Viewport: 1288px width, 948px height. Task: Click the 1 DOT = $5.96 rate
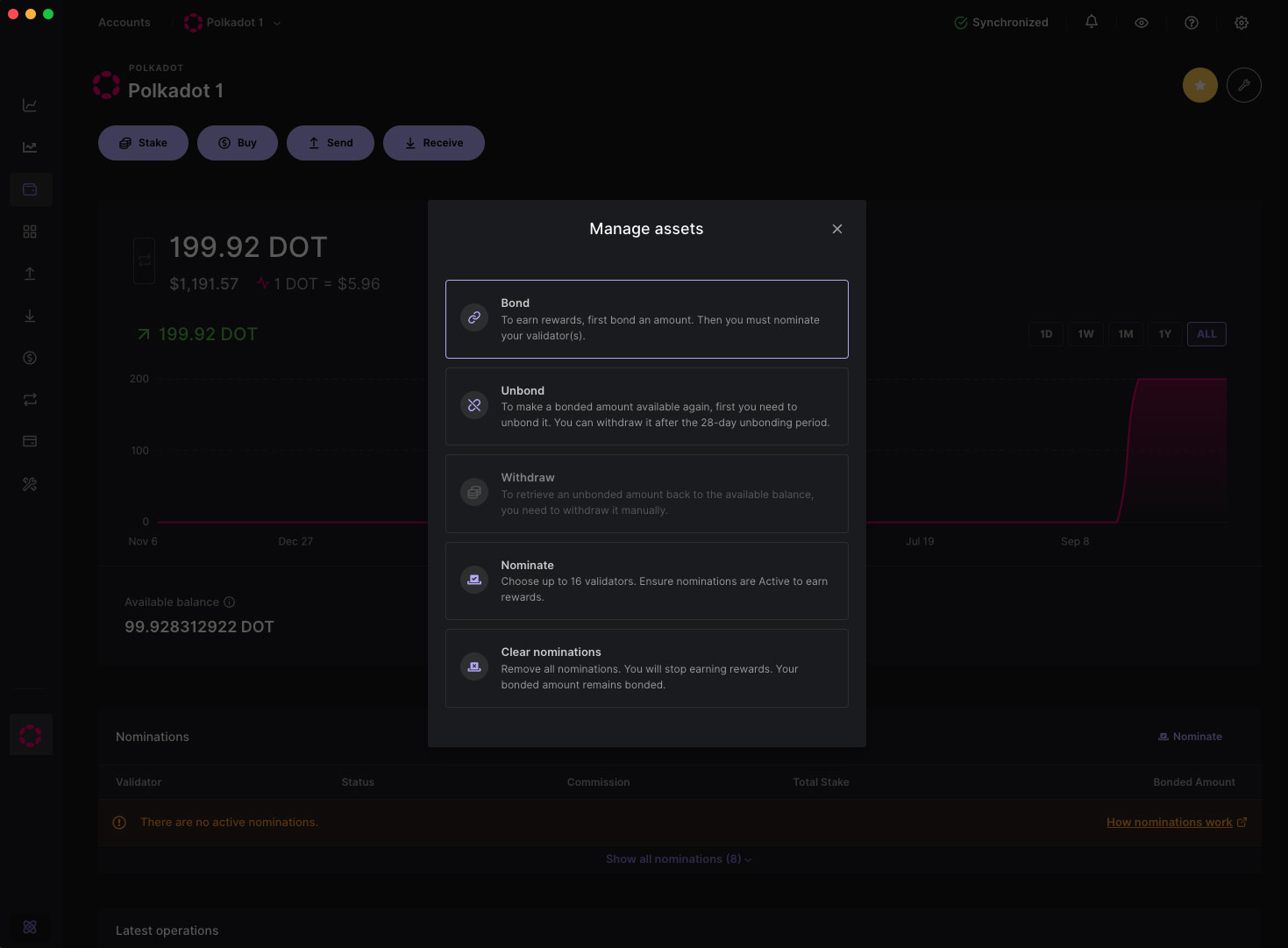(x=327, y=284)
